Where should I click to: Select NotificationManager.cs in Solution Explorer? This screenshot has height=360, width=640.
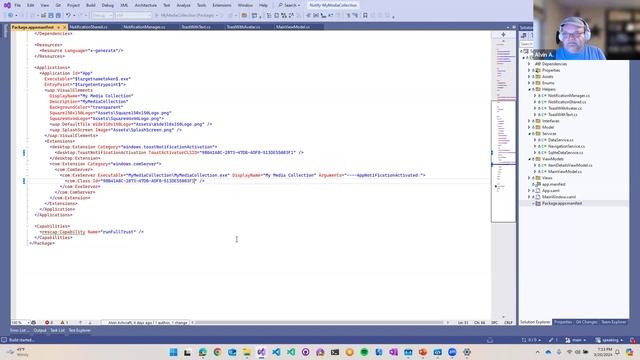(569, 96)
